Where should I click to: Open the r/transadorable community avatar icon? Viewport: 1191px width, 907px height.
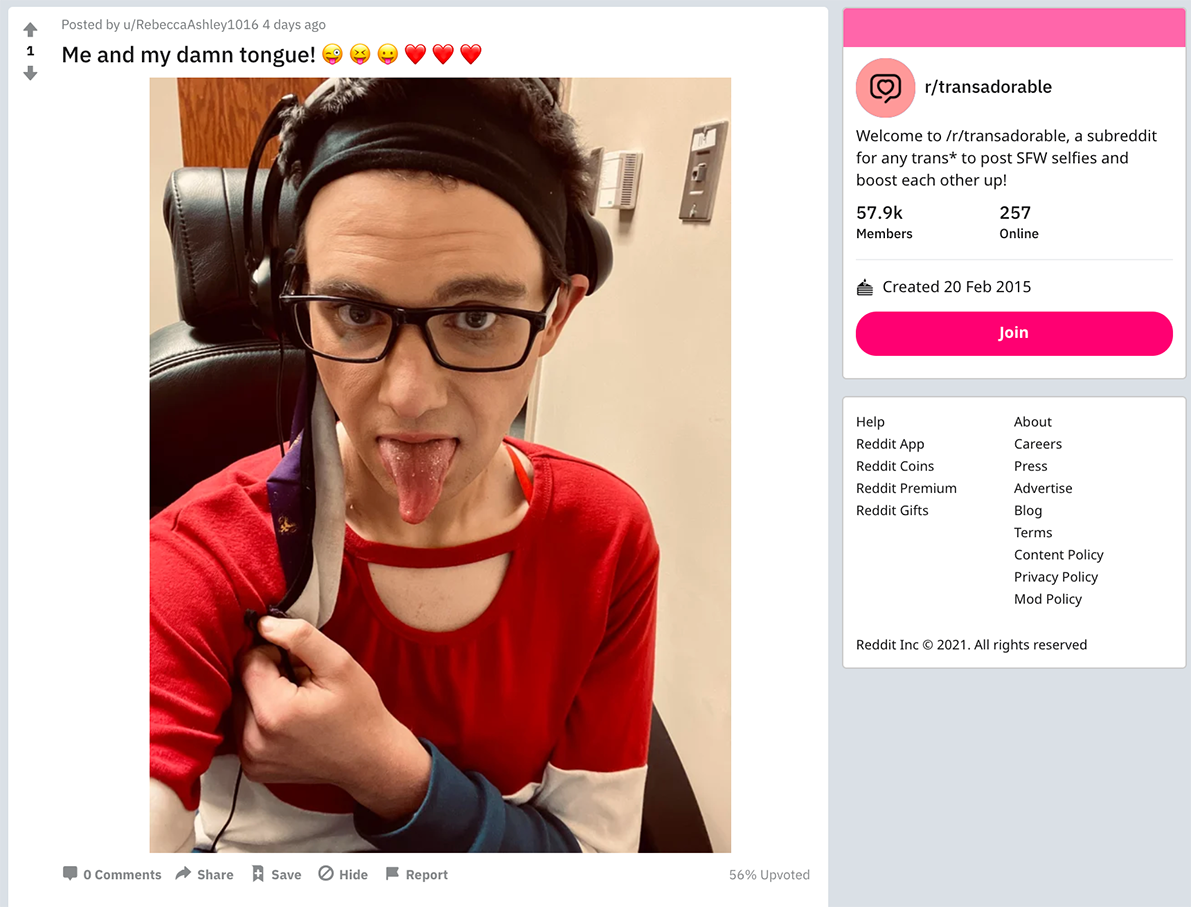(885, 87)
